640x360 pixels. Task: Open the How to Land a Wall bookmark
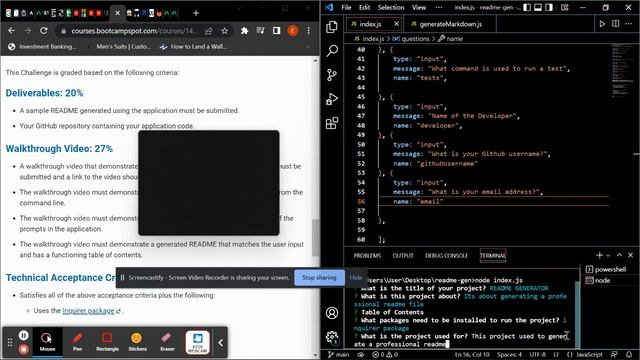193,47
